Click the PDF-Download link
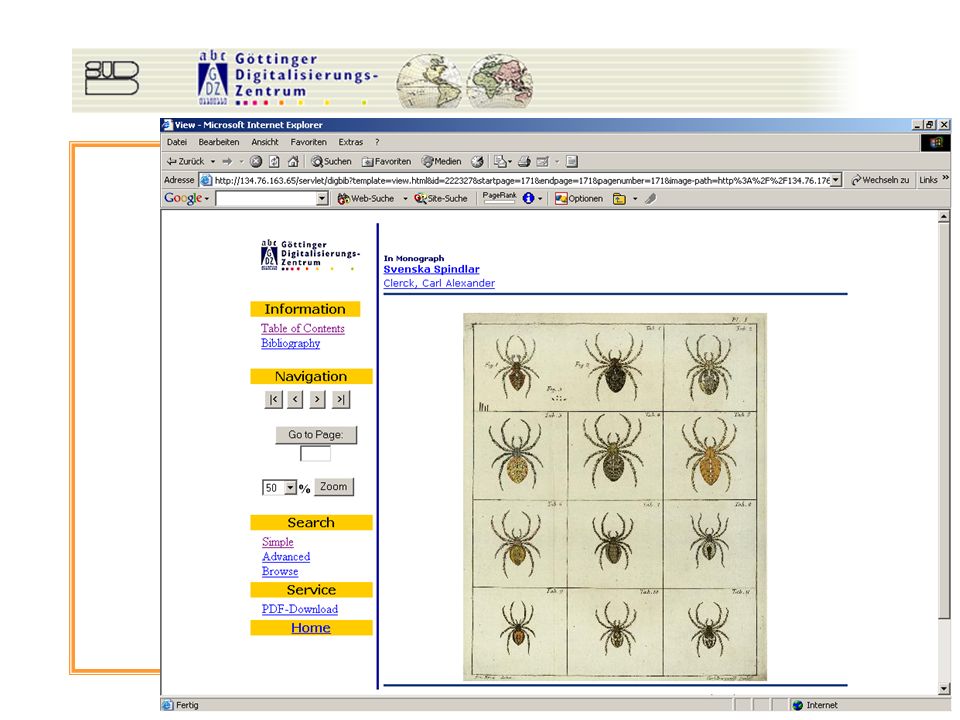960x720 pixels. 300,609
